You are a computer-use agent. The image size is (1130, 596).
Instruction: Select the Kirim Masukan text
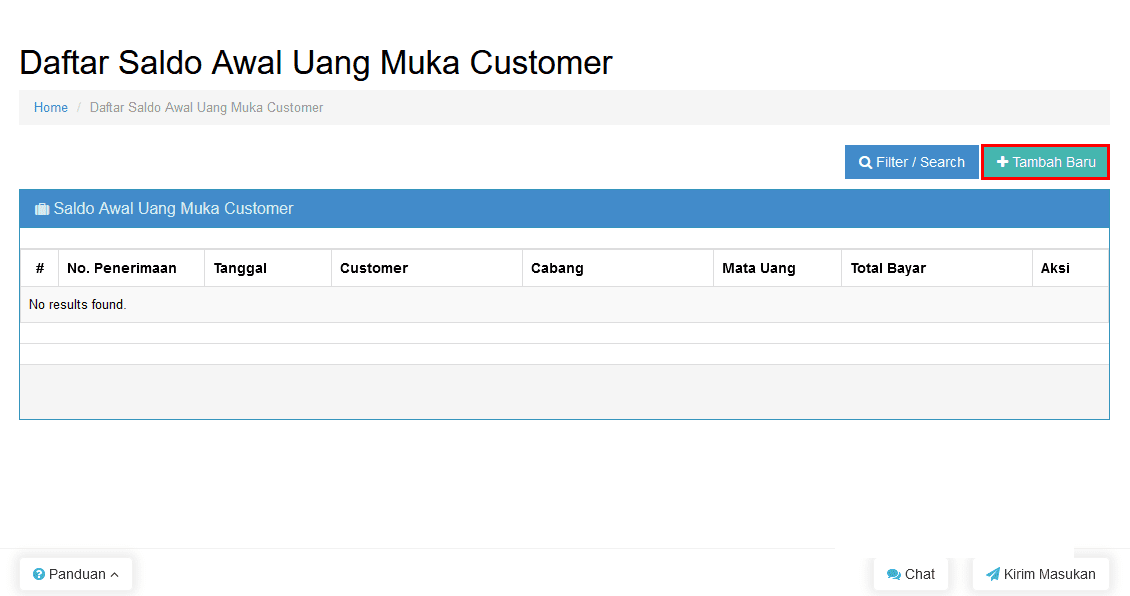coord(1049,575)
